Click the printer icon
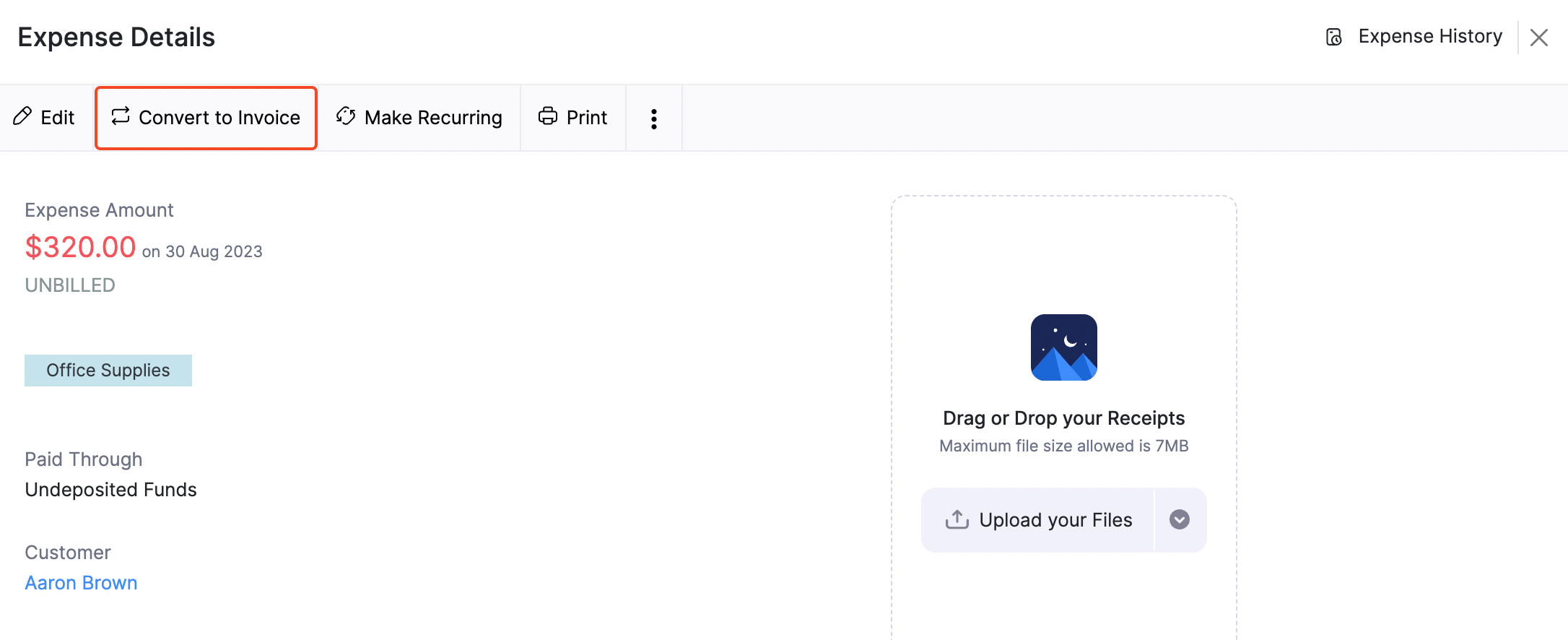Image resolution: width=1568 pixels, height=640 pixels. 548,116
